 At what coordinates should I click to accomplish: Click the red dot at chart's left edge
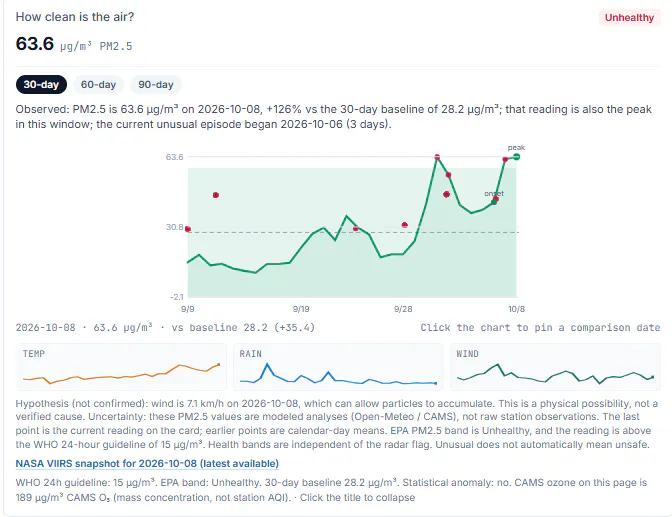click(188, 229)
